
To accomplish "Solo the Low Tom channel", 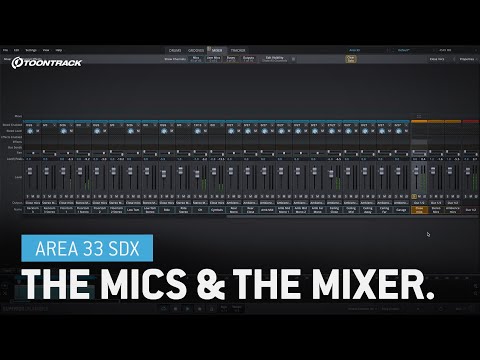I will [128, 196].
